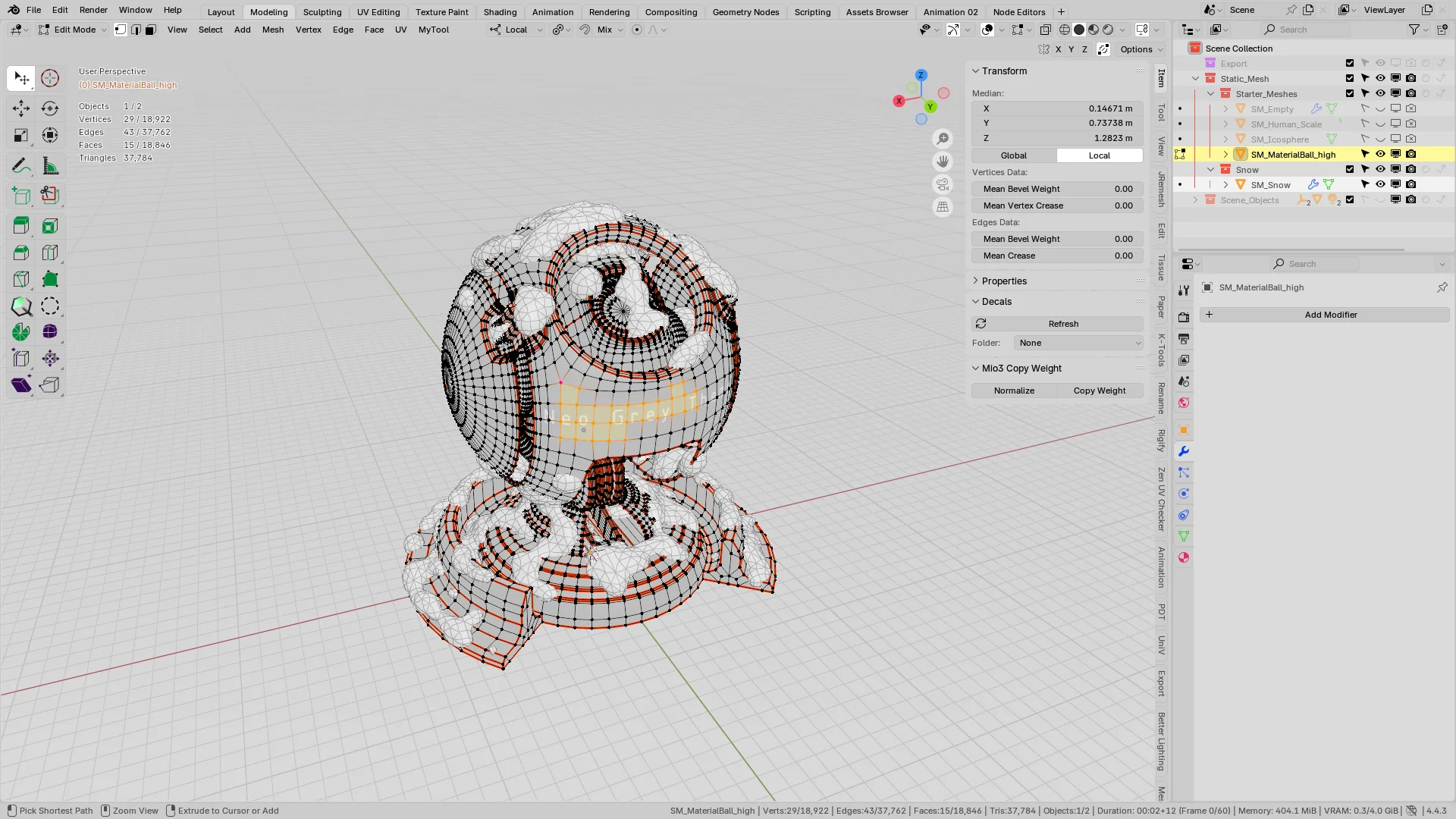The width and height of the screenshot is (1456, 819).
Task: Toggle X axis mesh symmetry
Action: pos(1059,49)
